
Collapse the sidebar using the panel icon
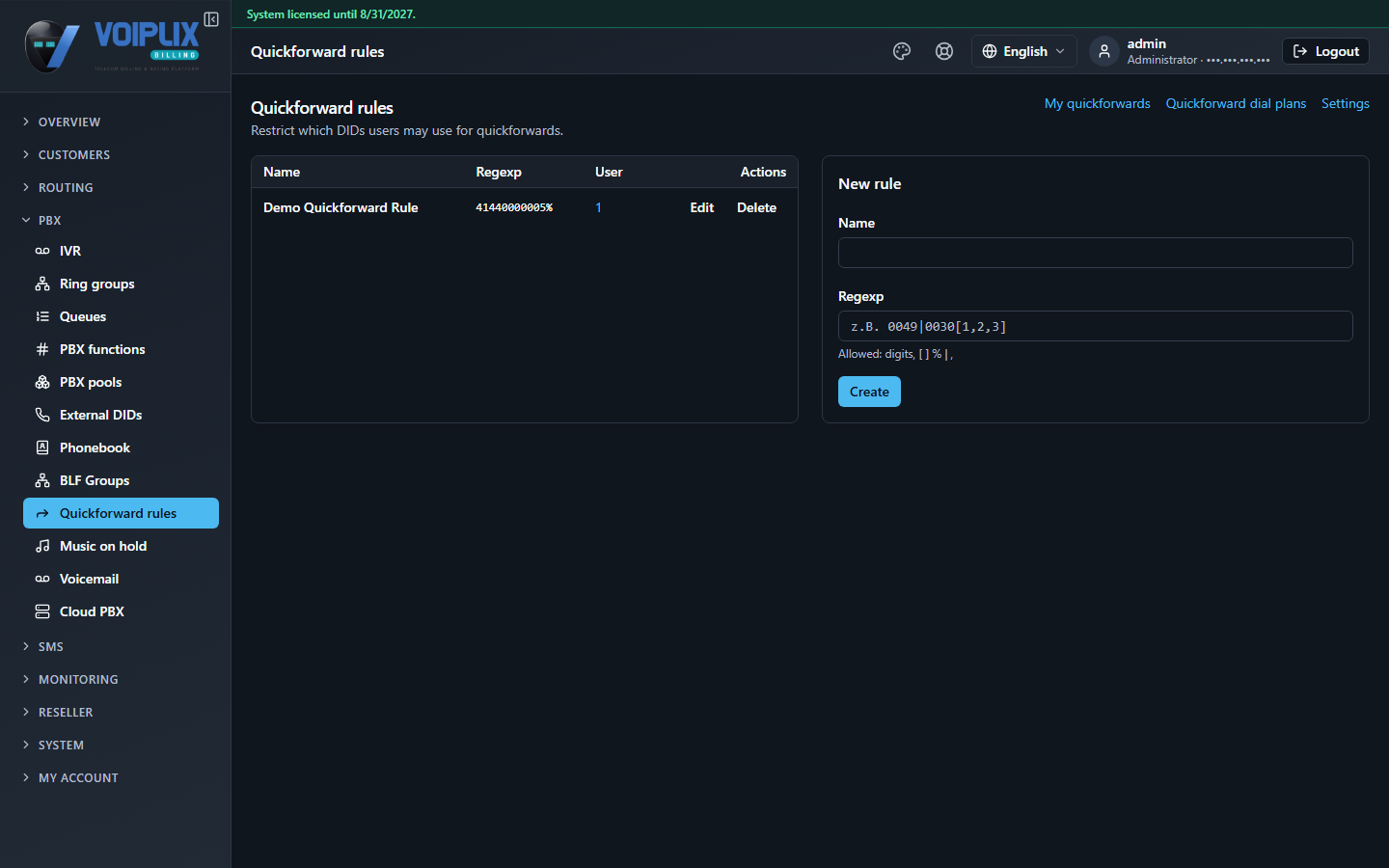click(211, 19)
